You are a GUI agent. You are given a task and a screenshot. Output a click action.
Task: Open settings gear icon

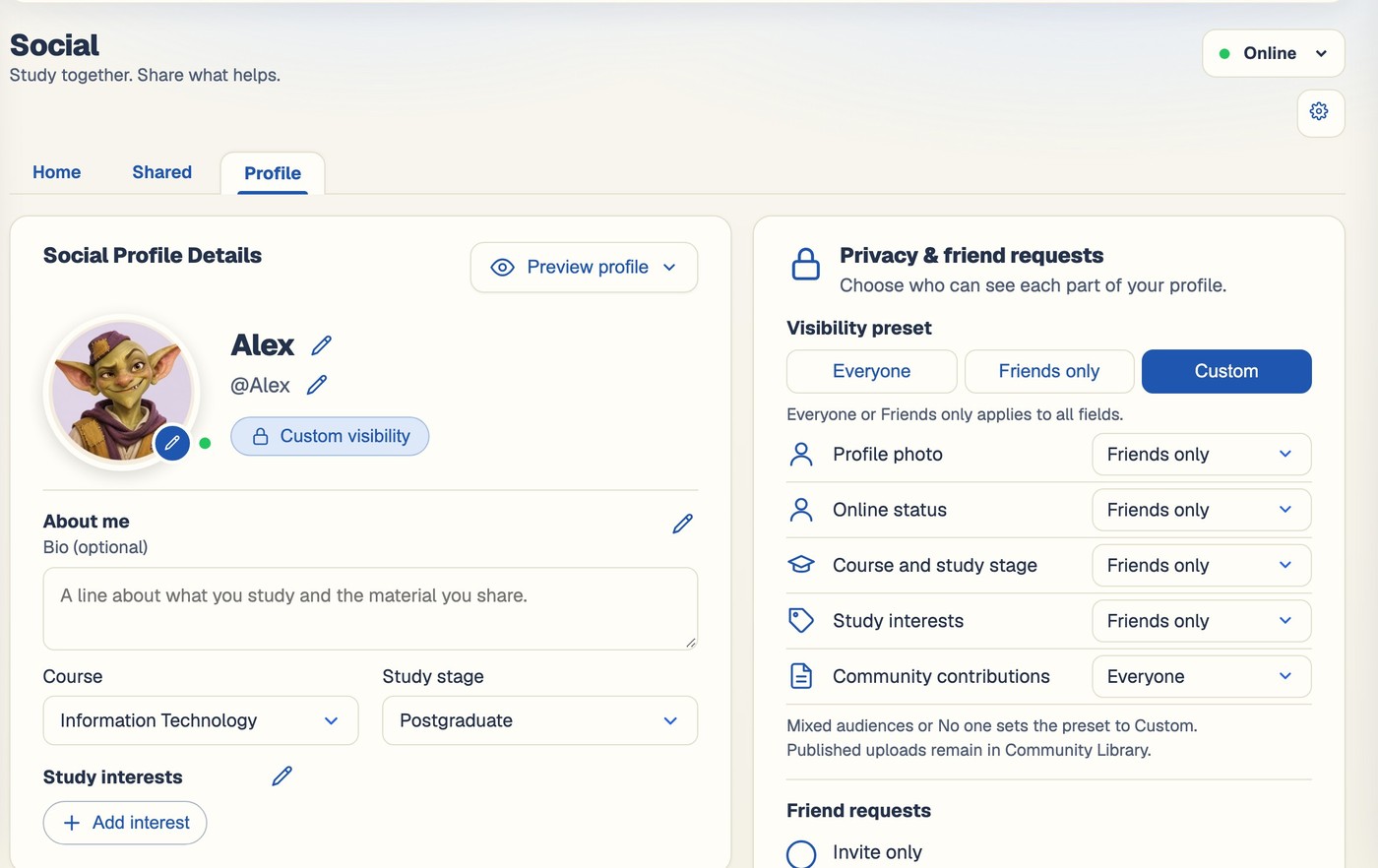coord(1320,112)
